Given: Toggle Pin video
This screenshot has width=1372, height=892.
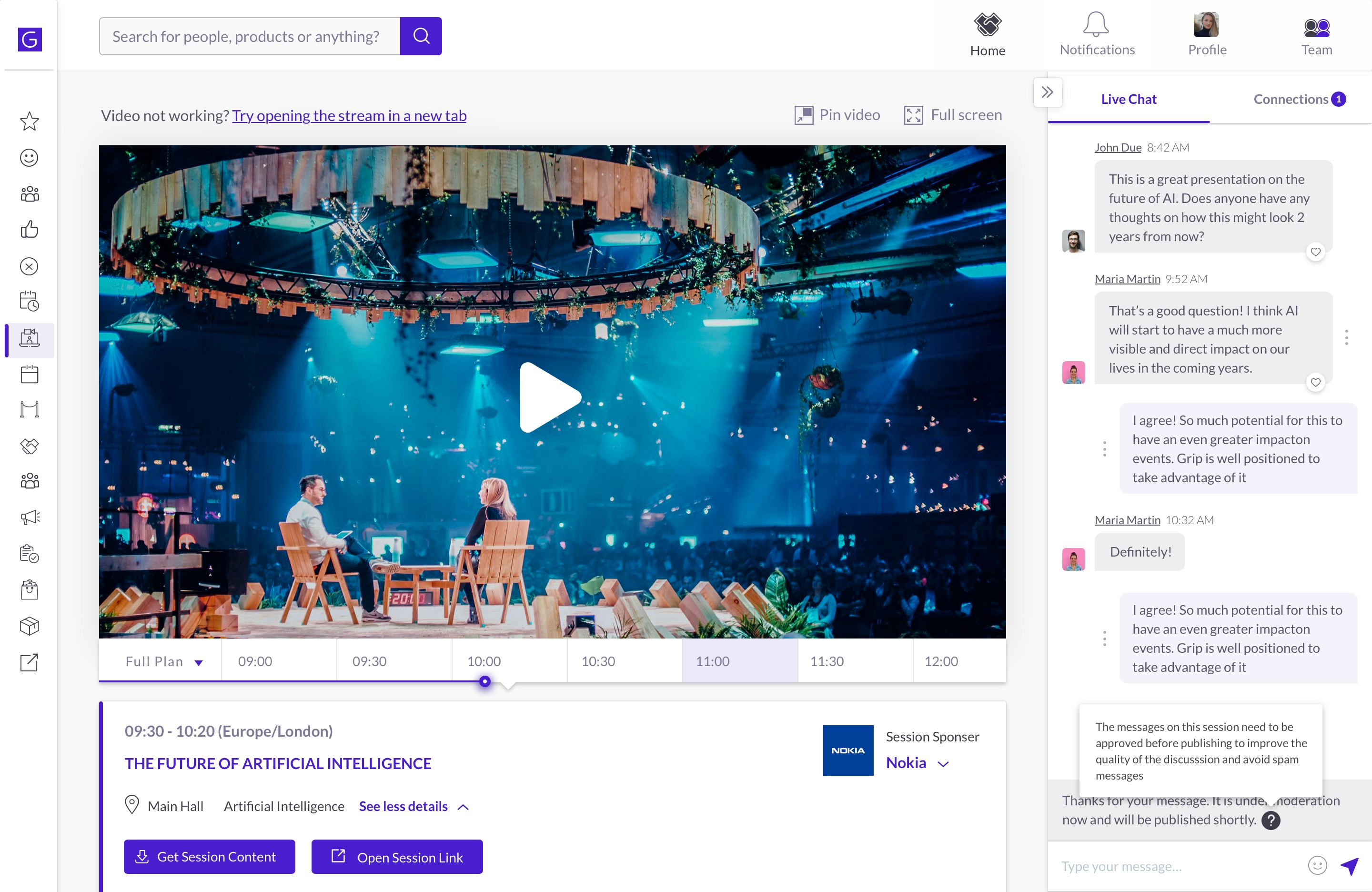Looking at the screenshot, I should (x=837, y=115).
